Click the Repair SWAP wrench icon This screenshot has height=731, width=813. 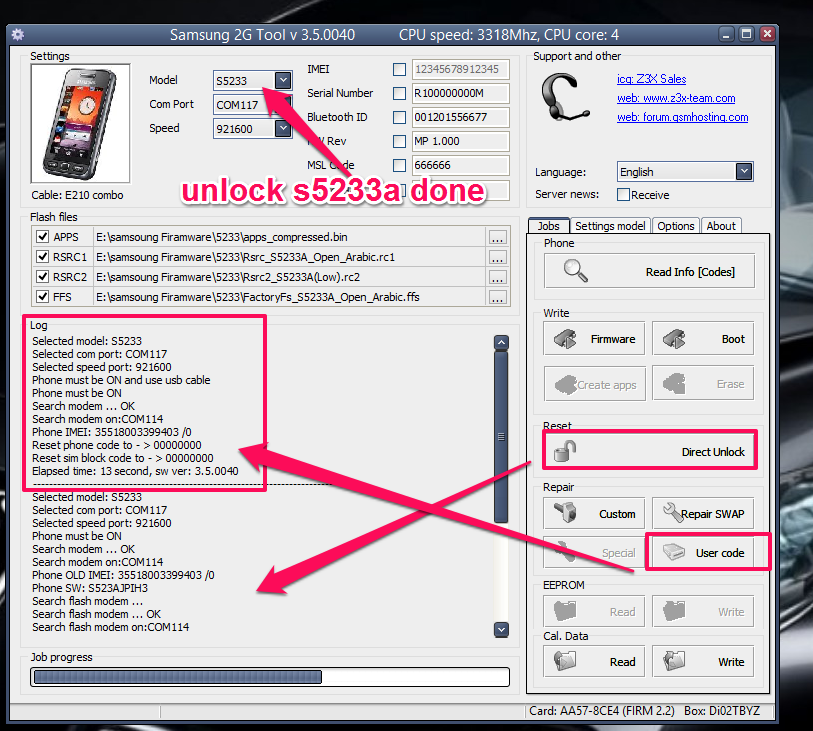[x=672, y=512]
